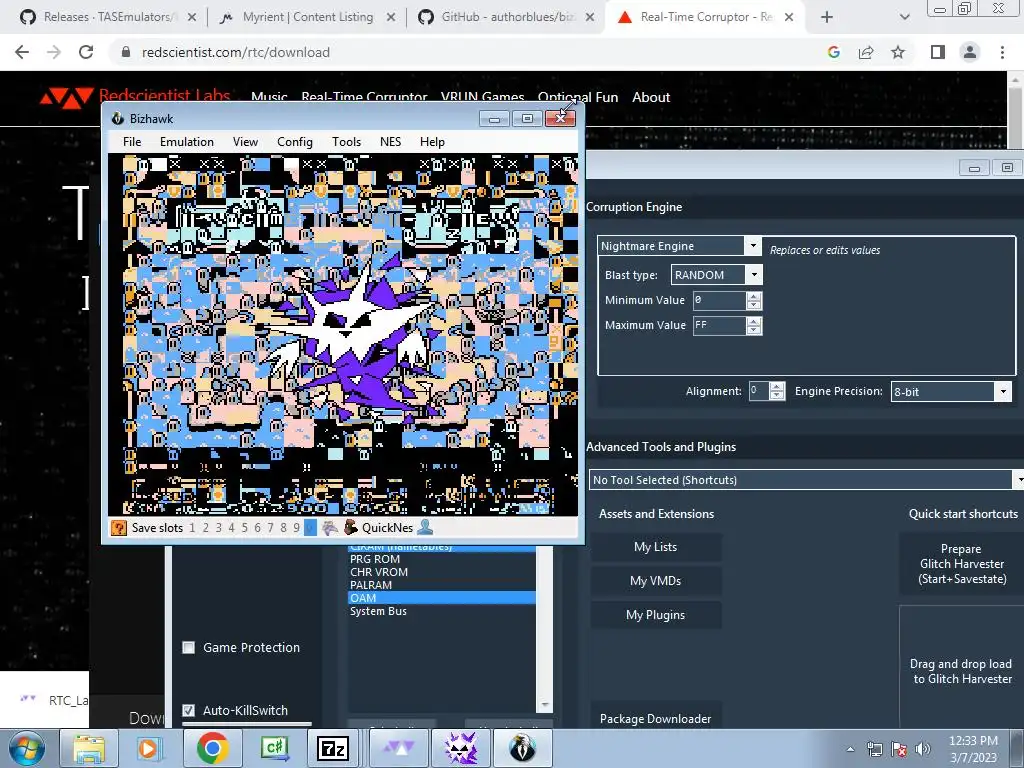1024x768 pixels.
Task: Open the Blast type RANDOM dropdown
Action: pos(754,274)
